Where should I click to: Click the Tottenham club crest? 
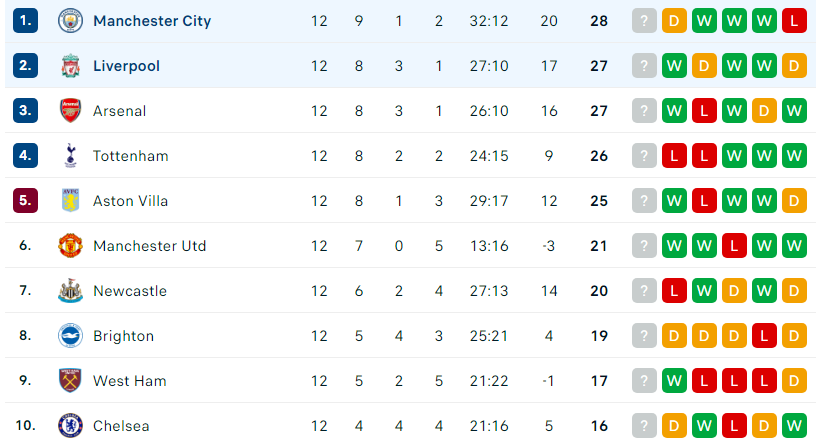coord(70,156)
